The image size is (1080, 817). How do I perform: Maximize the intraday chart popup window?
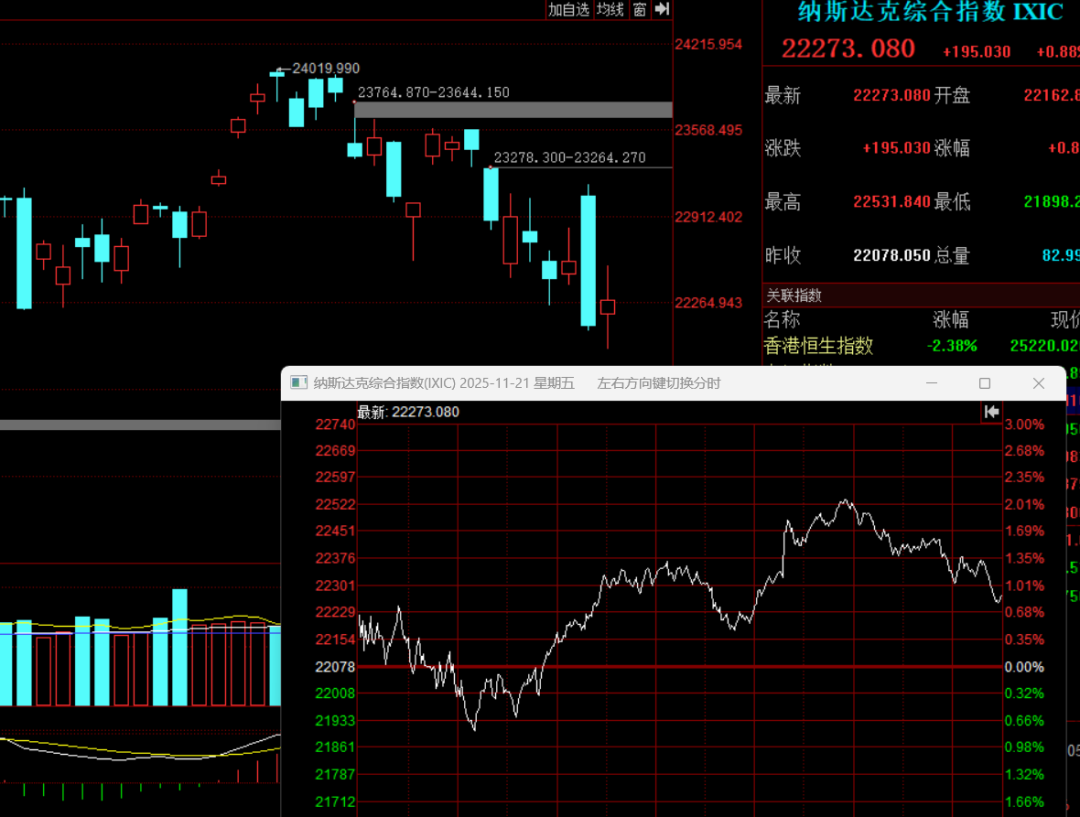coord(985,383)
